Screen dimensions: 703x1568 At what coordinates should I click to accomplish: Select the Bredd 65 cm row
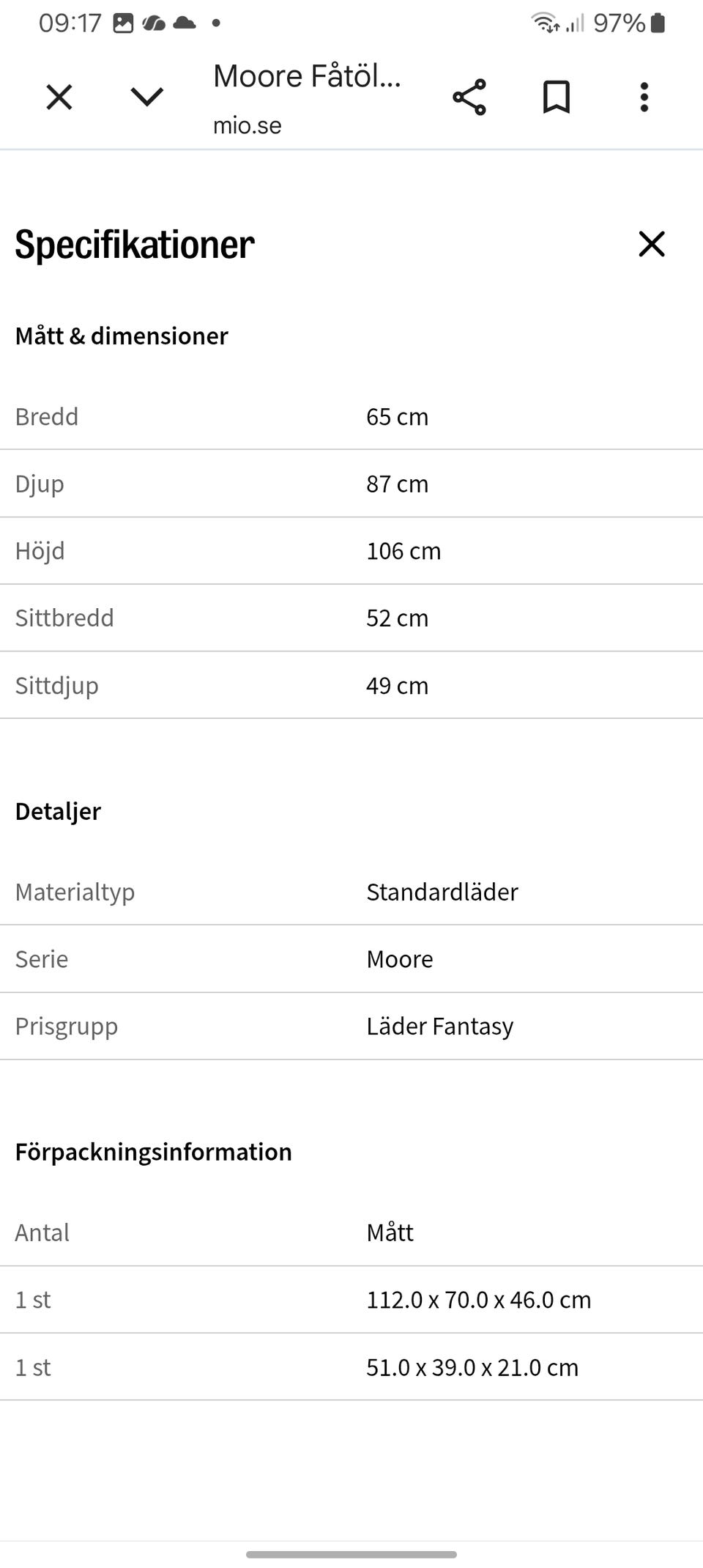point(351,416)
